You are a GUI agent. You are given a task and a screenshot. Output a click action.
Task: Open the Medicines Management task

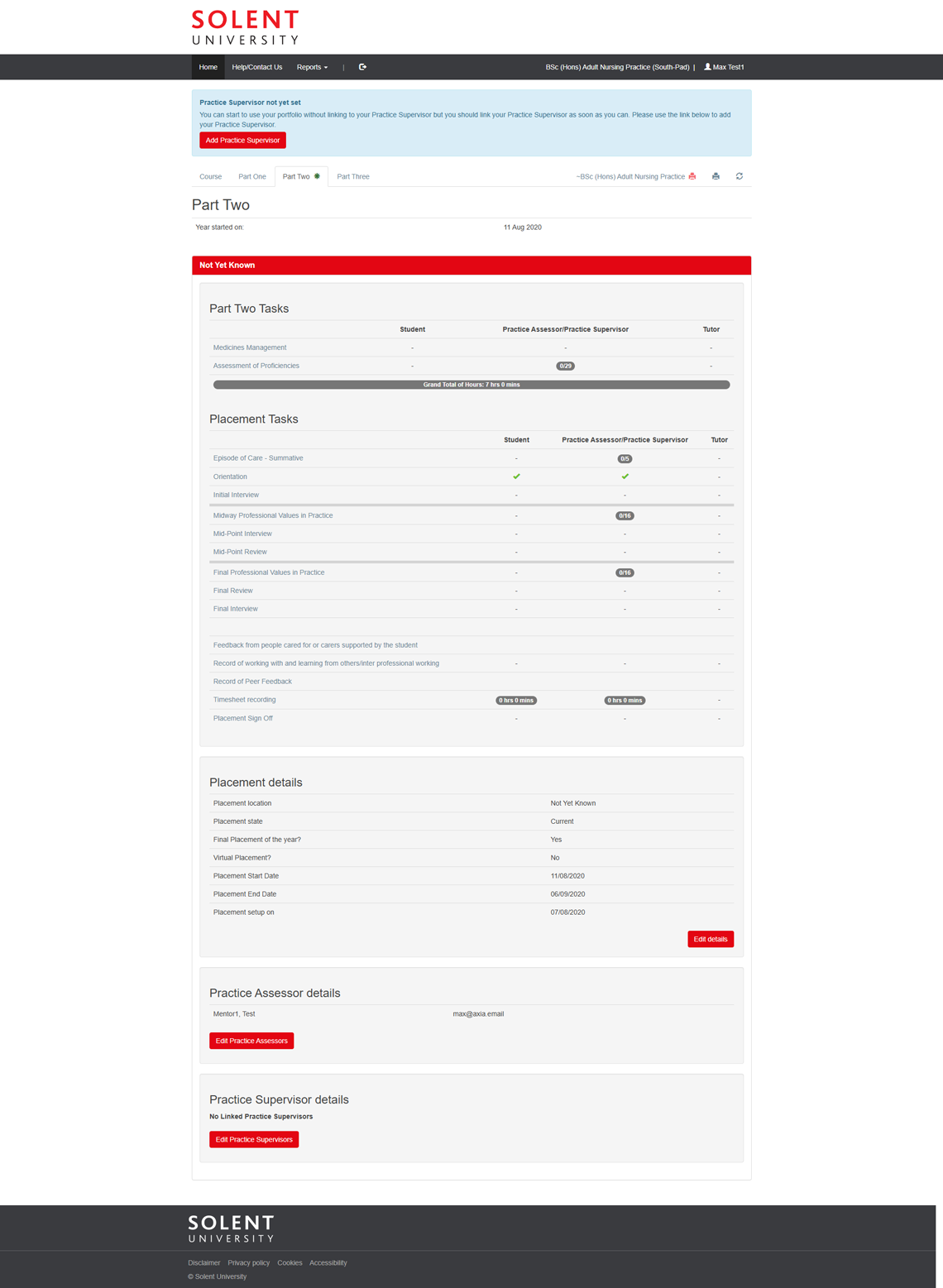click(x=250, y=347)
